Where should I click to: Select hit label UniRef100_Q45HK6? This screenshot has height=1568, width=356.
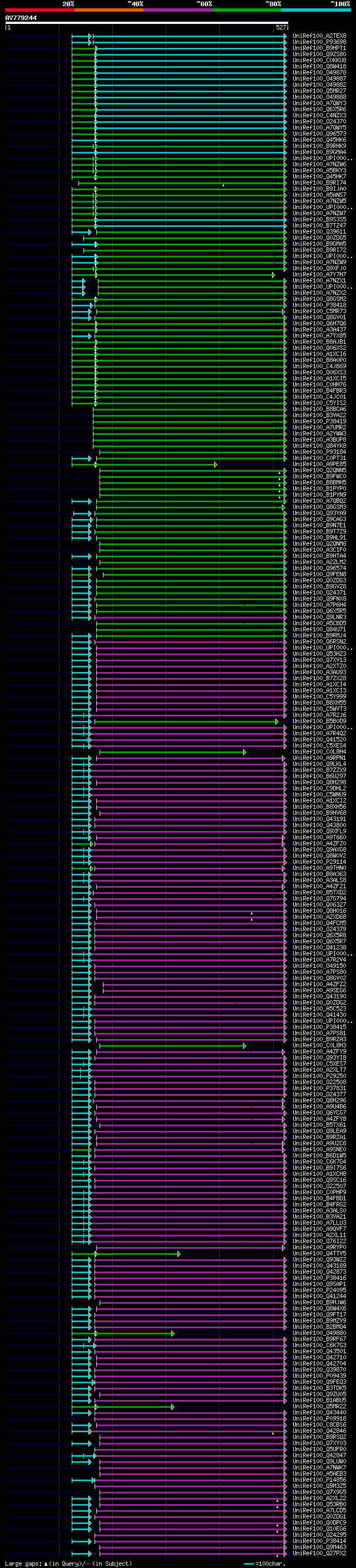pos(319,140)
